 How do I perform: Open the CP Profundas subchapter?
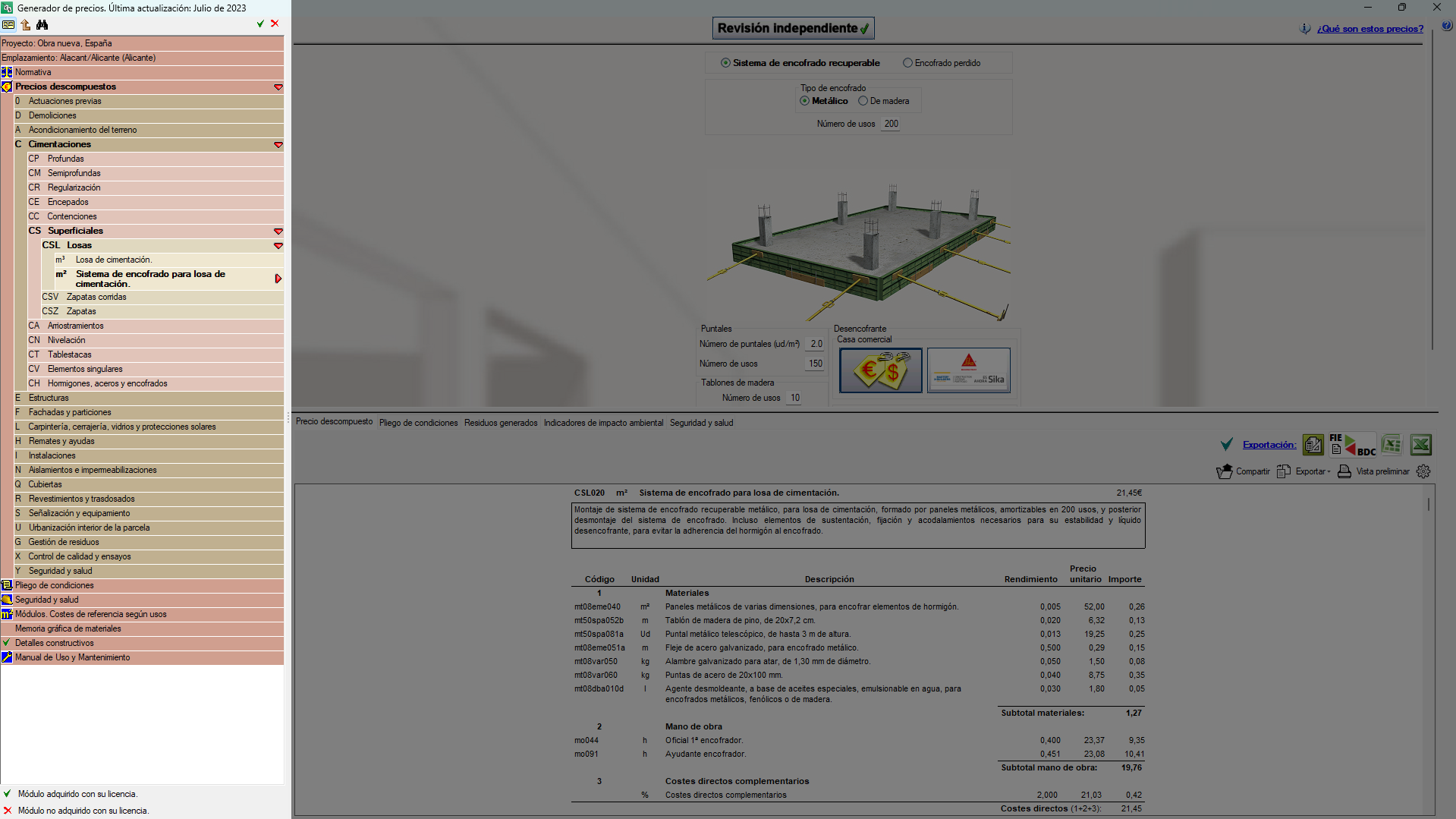(x=156, y=159)
